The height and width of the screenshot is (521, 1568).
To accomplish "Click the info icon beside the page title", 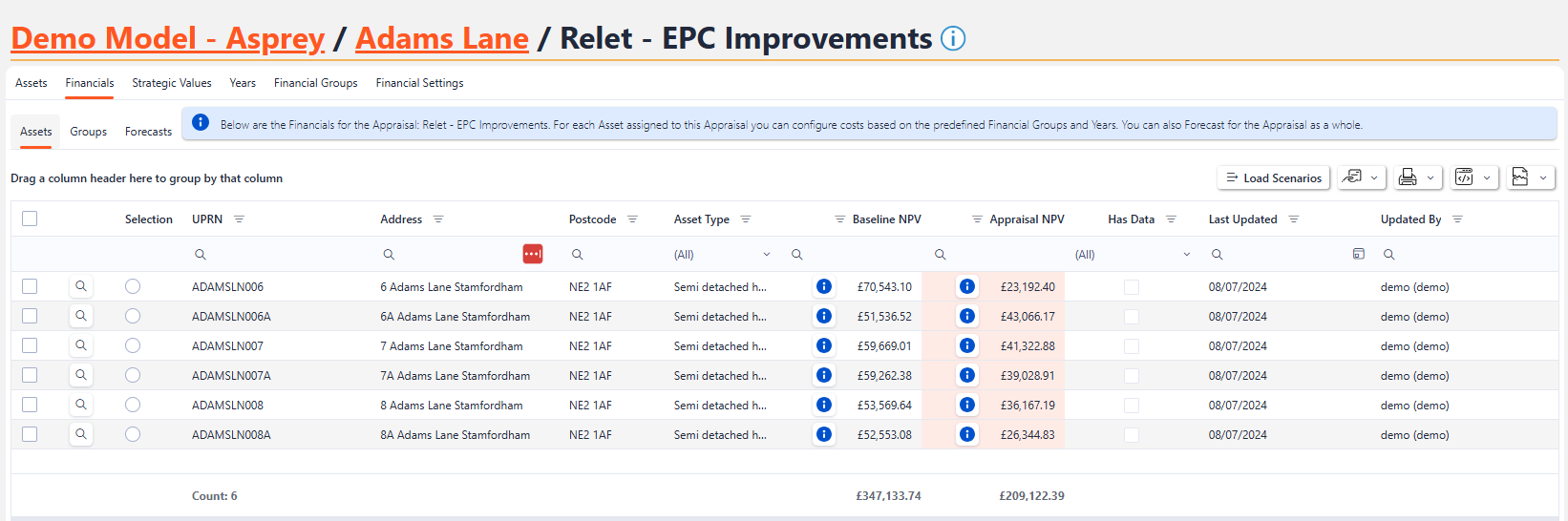I will (x=953, y=38).
